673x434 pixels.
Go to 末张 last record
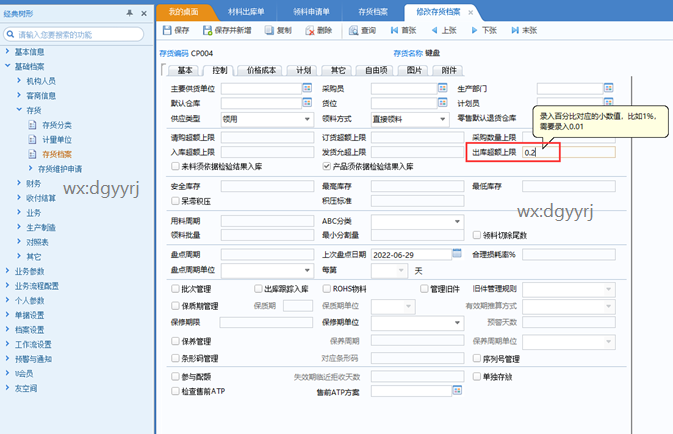524,30
